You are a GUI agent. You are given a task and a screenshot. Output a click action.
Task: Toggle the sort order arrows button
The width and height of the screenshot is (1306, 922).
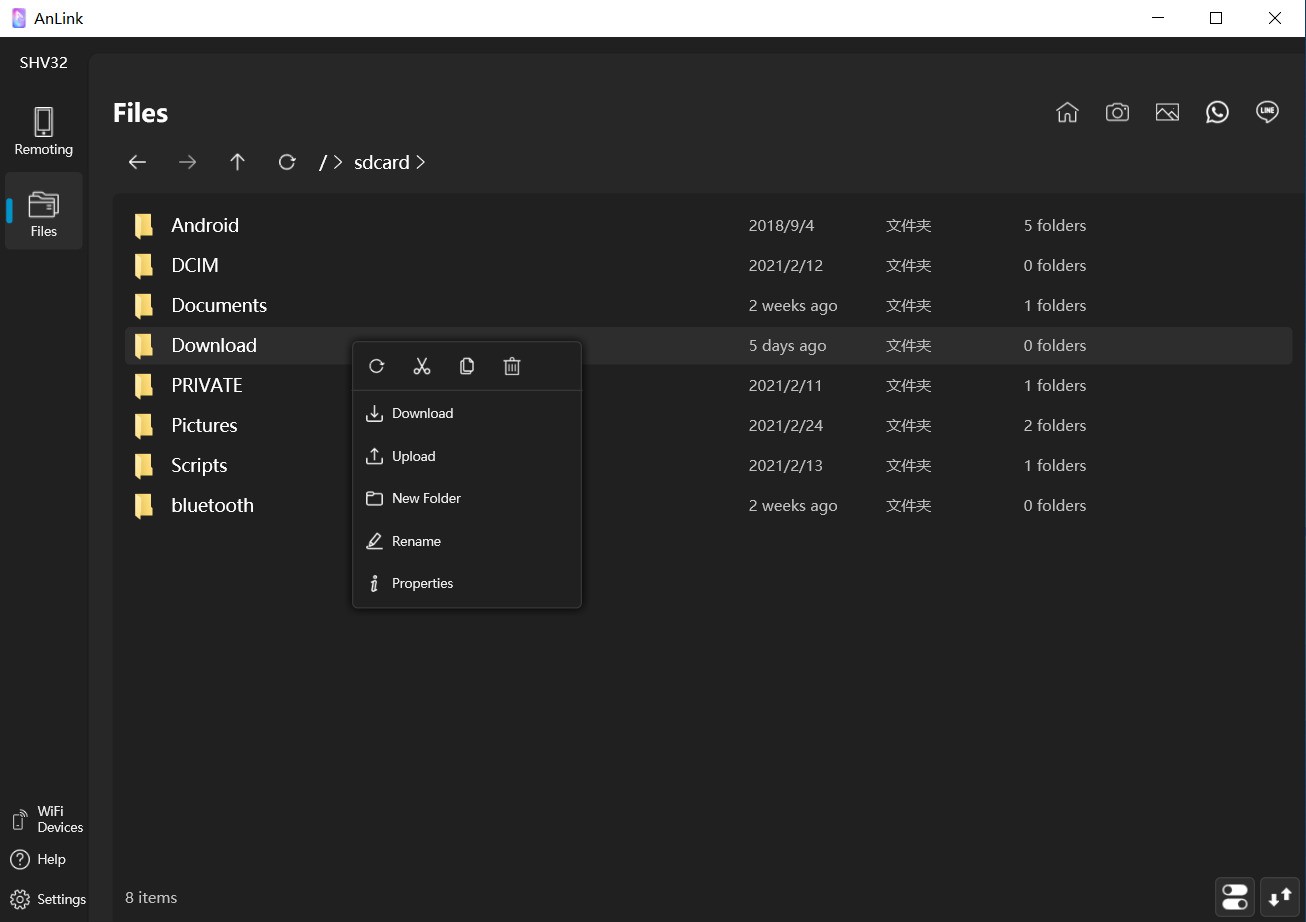coord(1280,897)
